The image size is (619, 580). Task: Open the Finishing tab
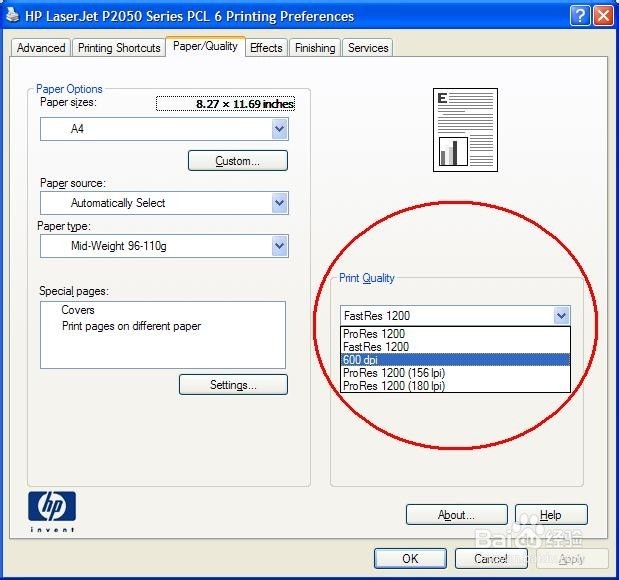coord(315,48)
